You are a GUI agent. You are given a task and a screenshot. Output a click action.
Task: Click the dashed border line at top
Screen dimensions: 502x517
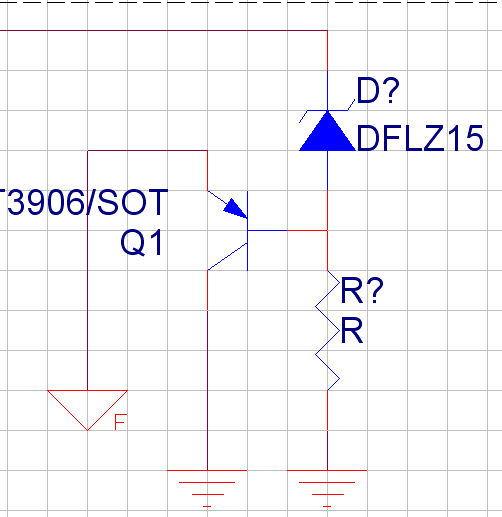pyautogui.click(x=251, y=2)
